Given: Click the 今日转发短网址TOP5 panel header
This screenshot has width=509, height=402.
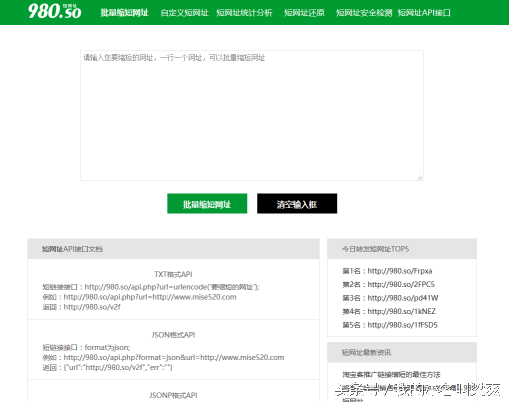Looking at the screenshot, I should (x=402, y=249).
